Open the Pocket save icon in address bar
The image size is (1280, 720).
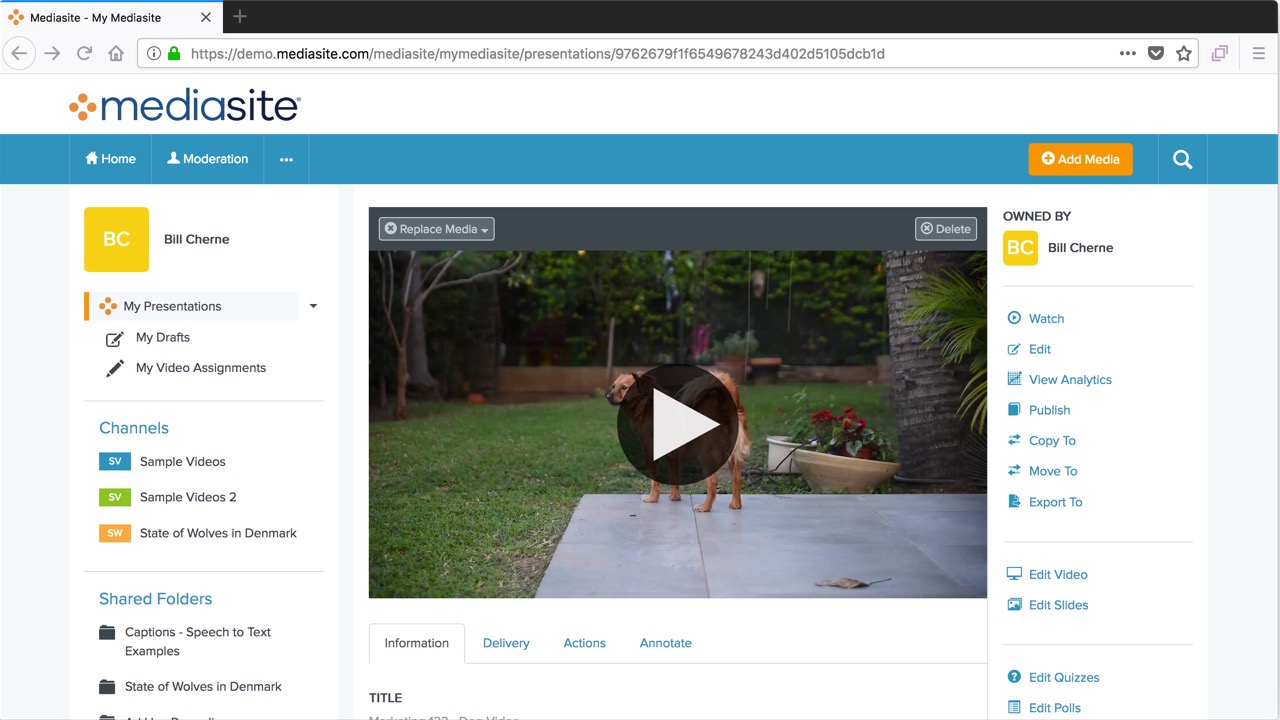1156,54
